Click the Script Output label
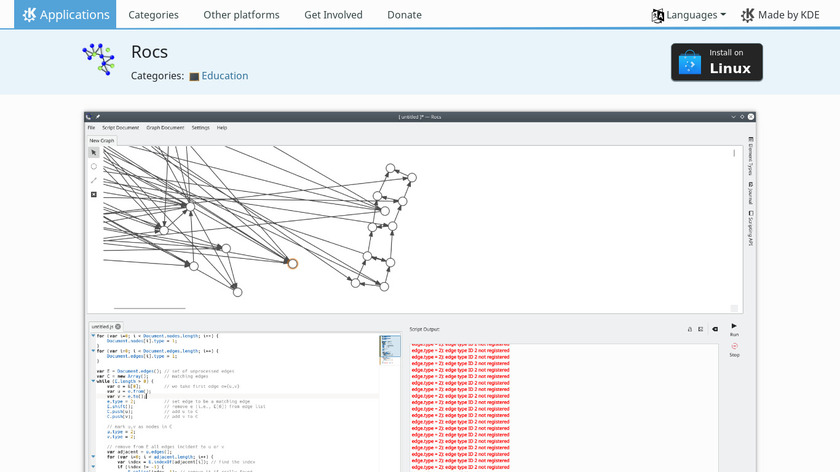This screenshot has height=472, width=840. coord(424,329)
